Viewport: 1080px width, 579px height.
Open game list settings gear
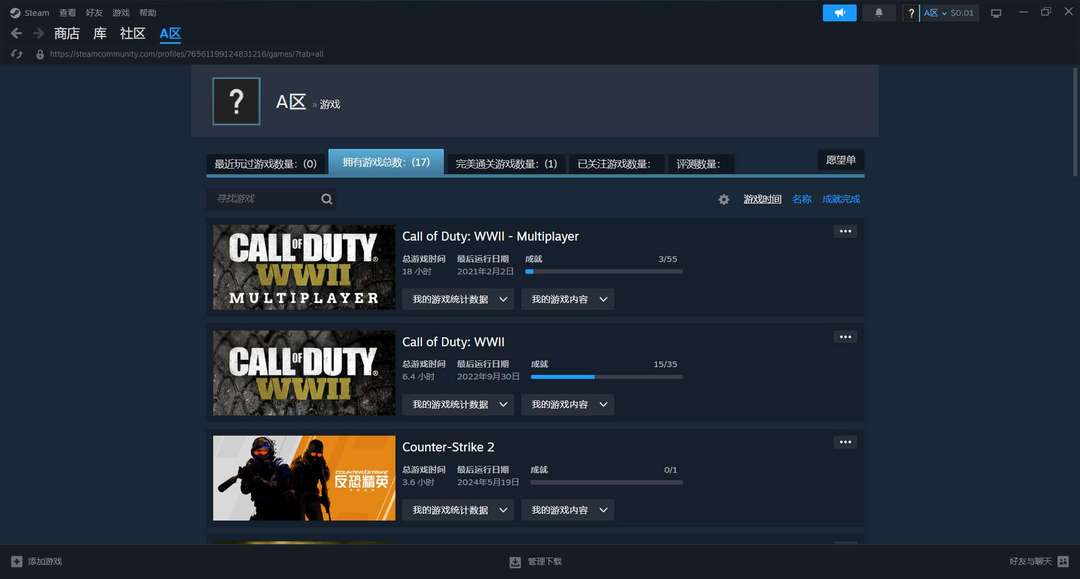point(724,200)
